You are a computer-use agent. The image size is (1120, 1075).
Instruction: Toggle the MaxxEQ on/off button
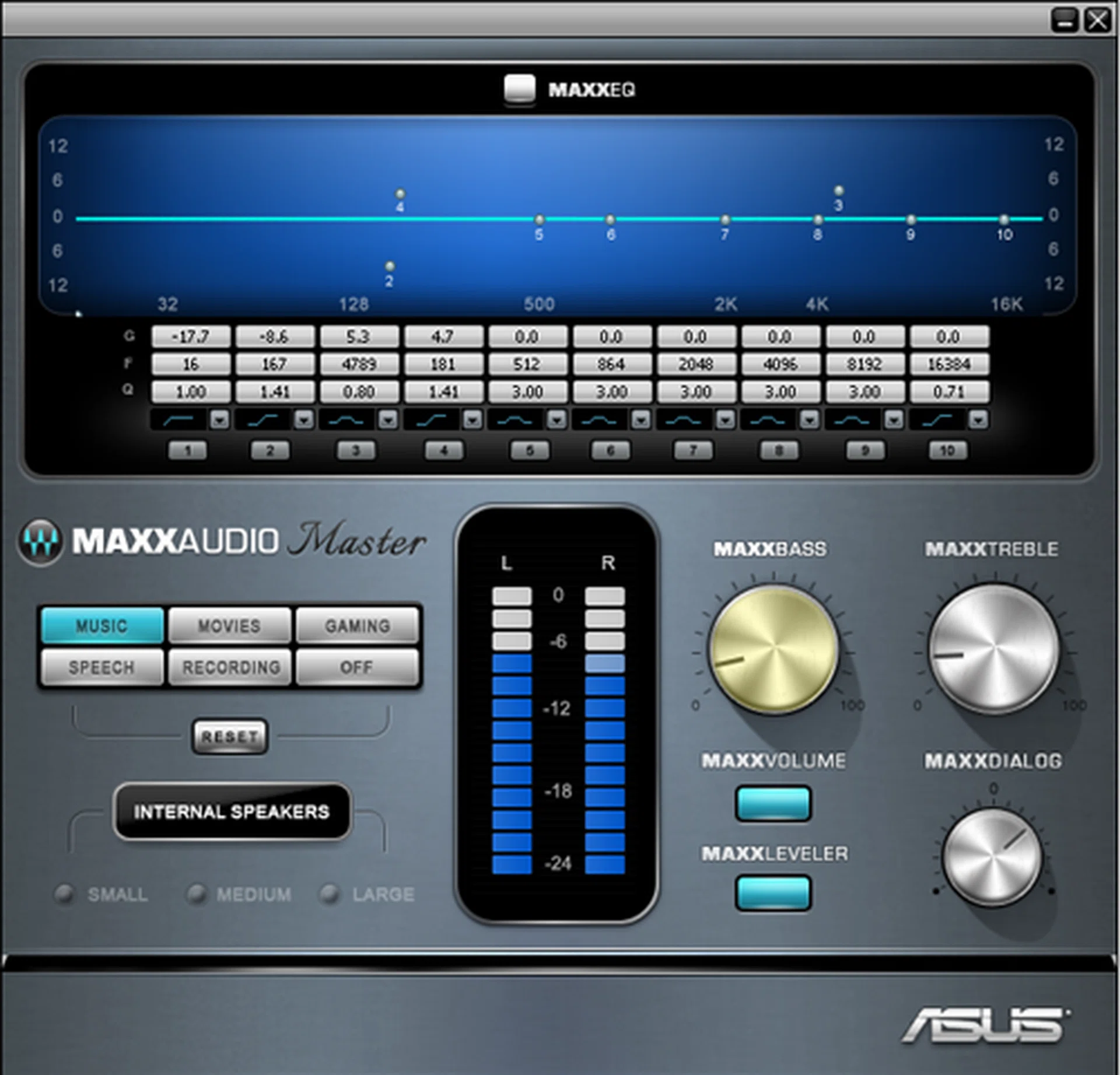tap(519, 89)
